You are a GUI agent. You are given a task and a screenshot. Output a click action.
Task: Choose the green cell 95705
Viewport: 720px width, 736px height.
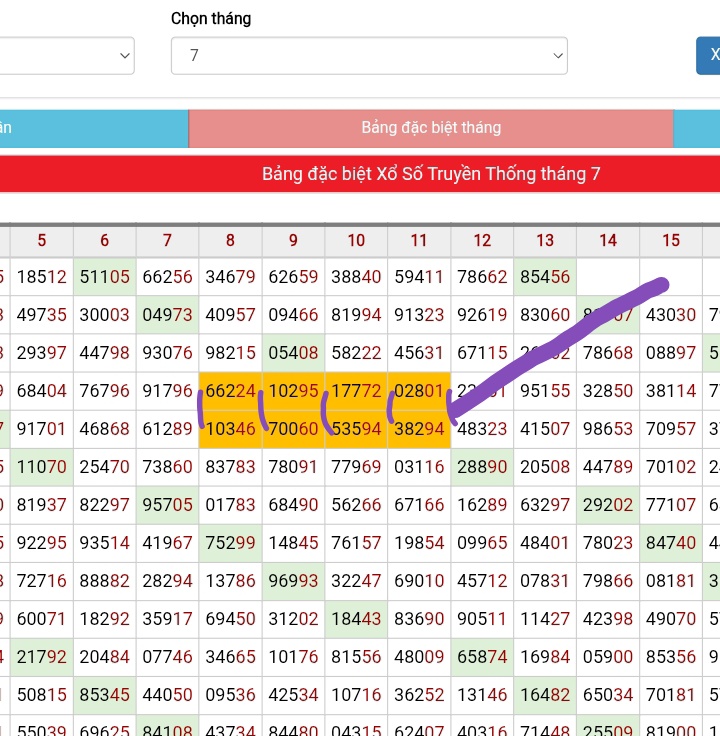(167, 504)
